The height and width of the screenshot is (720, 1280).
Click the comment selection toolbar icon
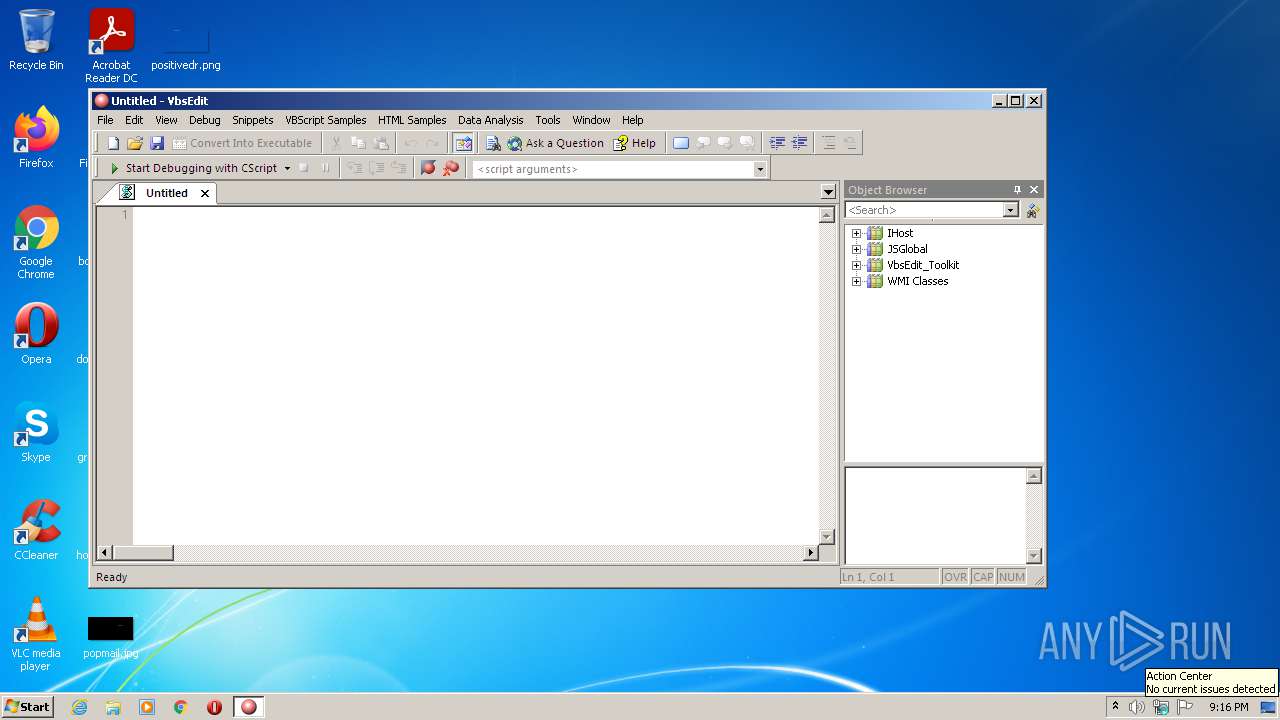(828, 143)
